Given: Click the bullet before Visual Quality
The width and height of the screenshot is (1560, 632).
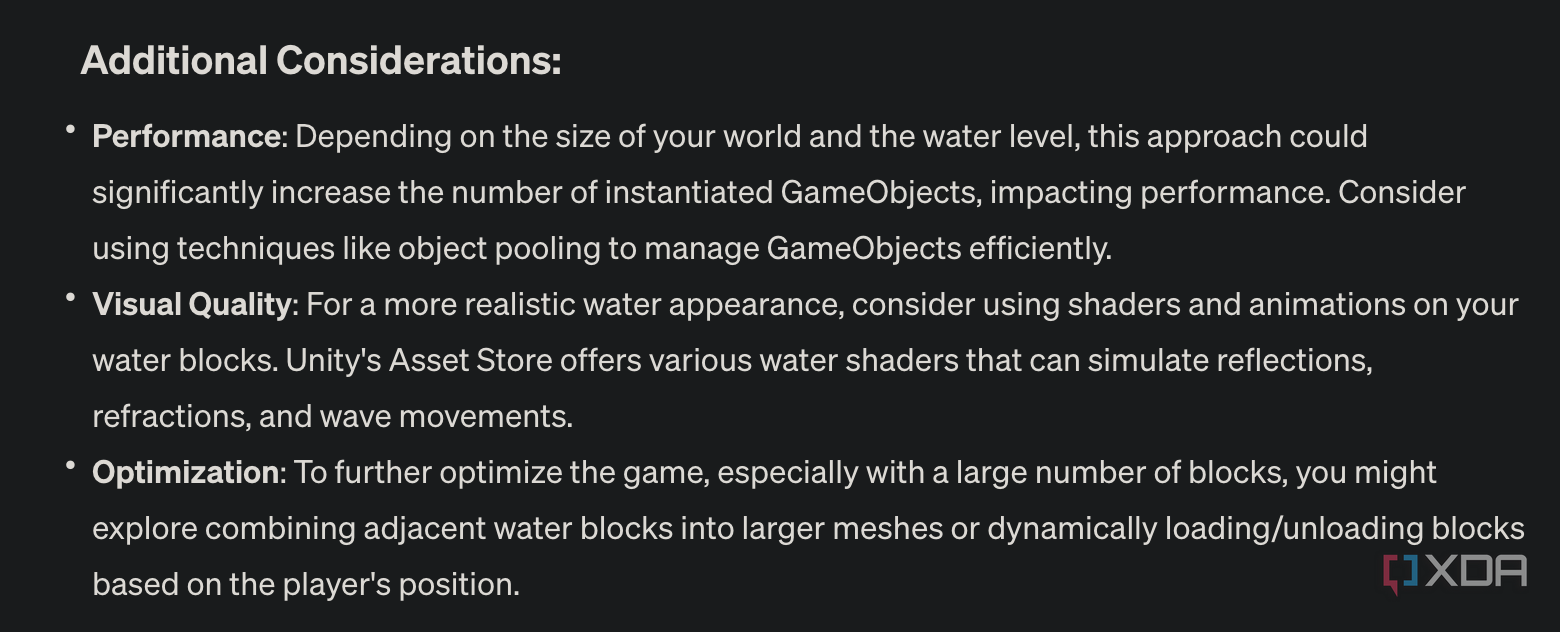Looking at the screenshot, I should pos(70,298).
